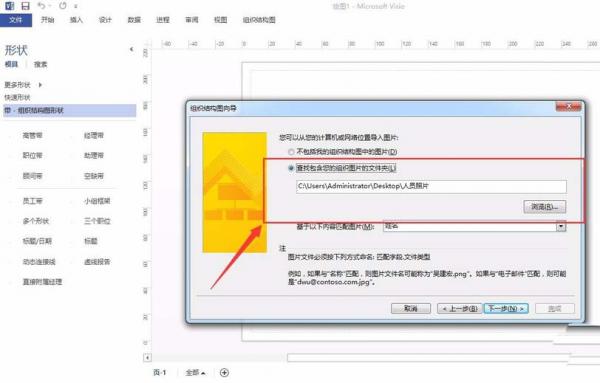Screen dimensions: 600x383
Task: Click the Undo arrow icon
Action: click(x=41, y=6)
